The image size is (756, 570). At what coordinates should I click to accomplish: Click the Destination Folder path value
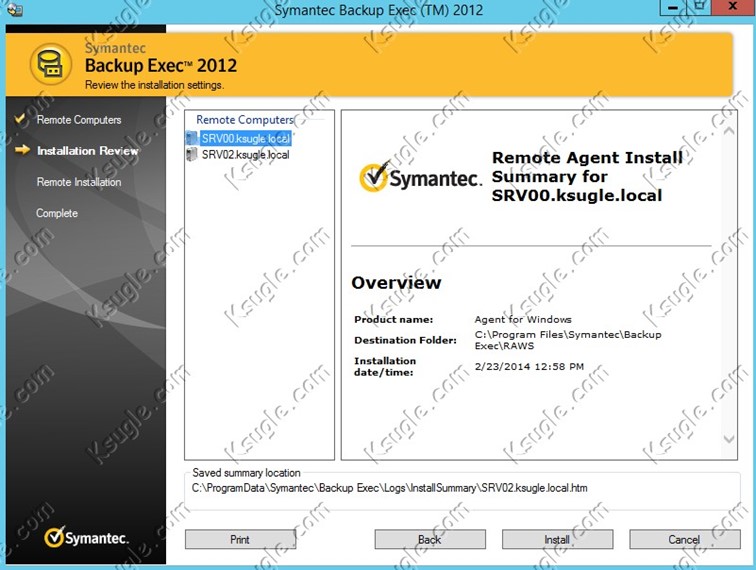568,340
